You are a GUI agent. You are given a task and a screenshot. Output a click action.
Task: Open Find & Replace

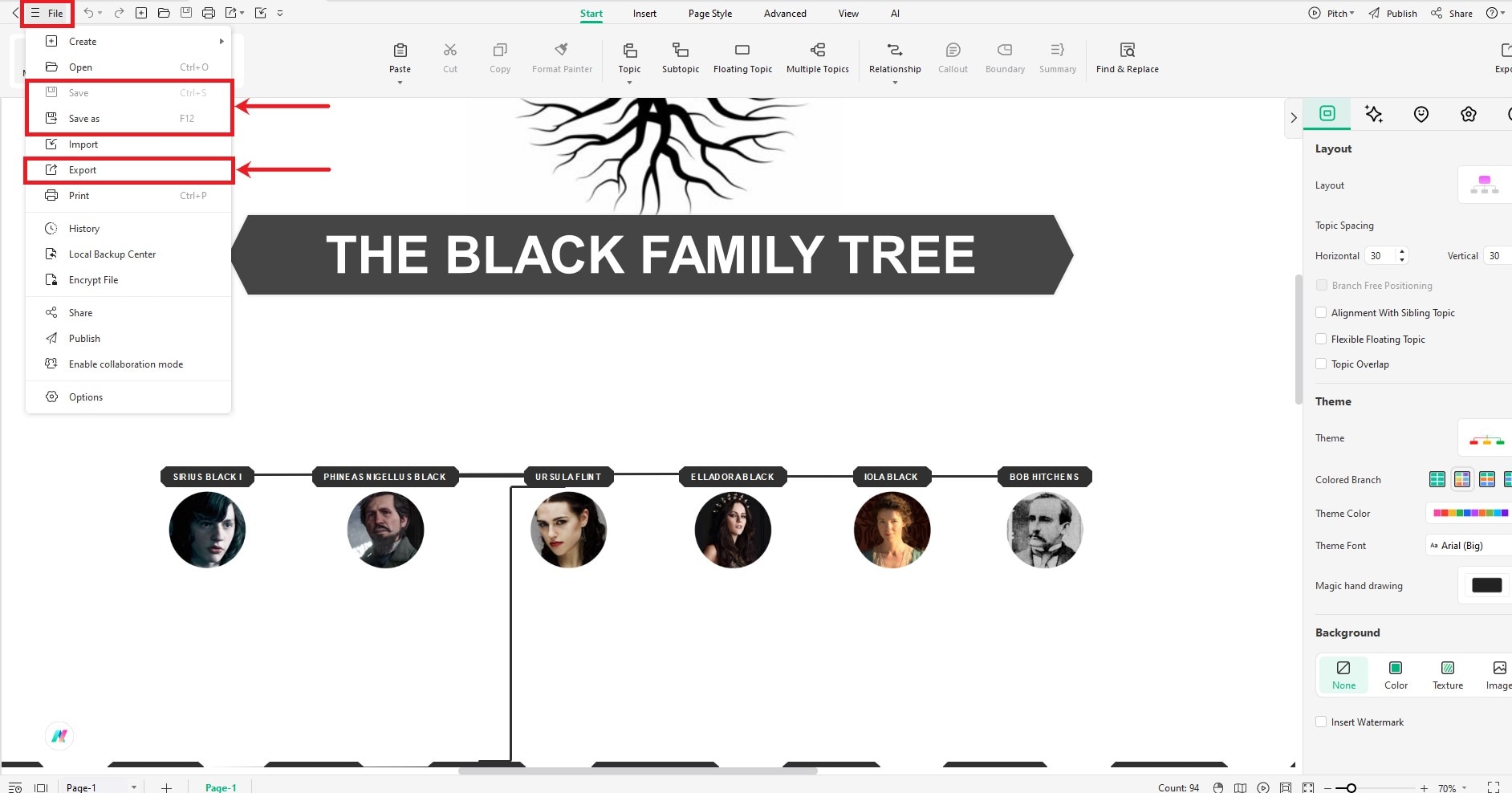1128,58
